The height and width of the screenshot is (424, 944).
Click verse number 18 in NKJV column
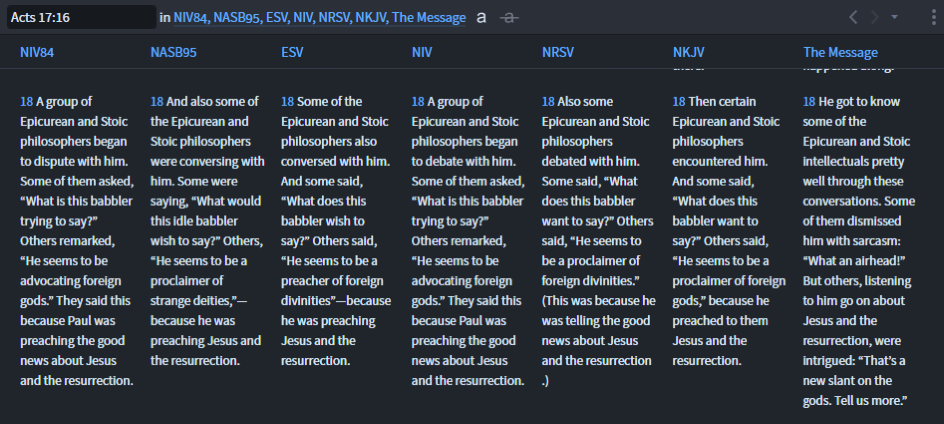(679, 101)
